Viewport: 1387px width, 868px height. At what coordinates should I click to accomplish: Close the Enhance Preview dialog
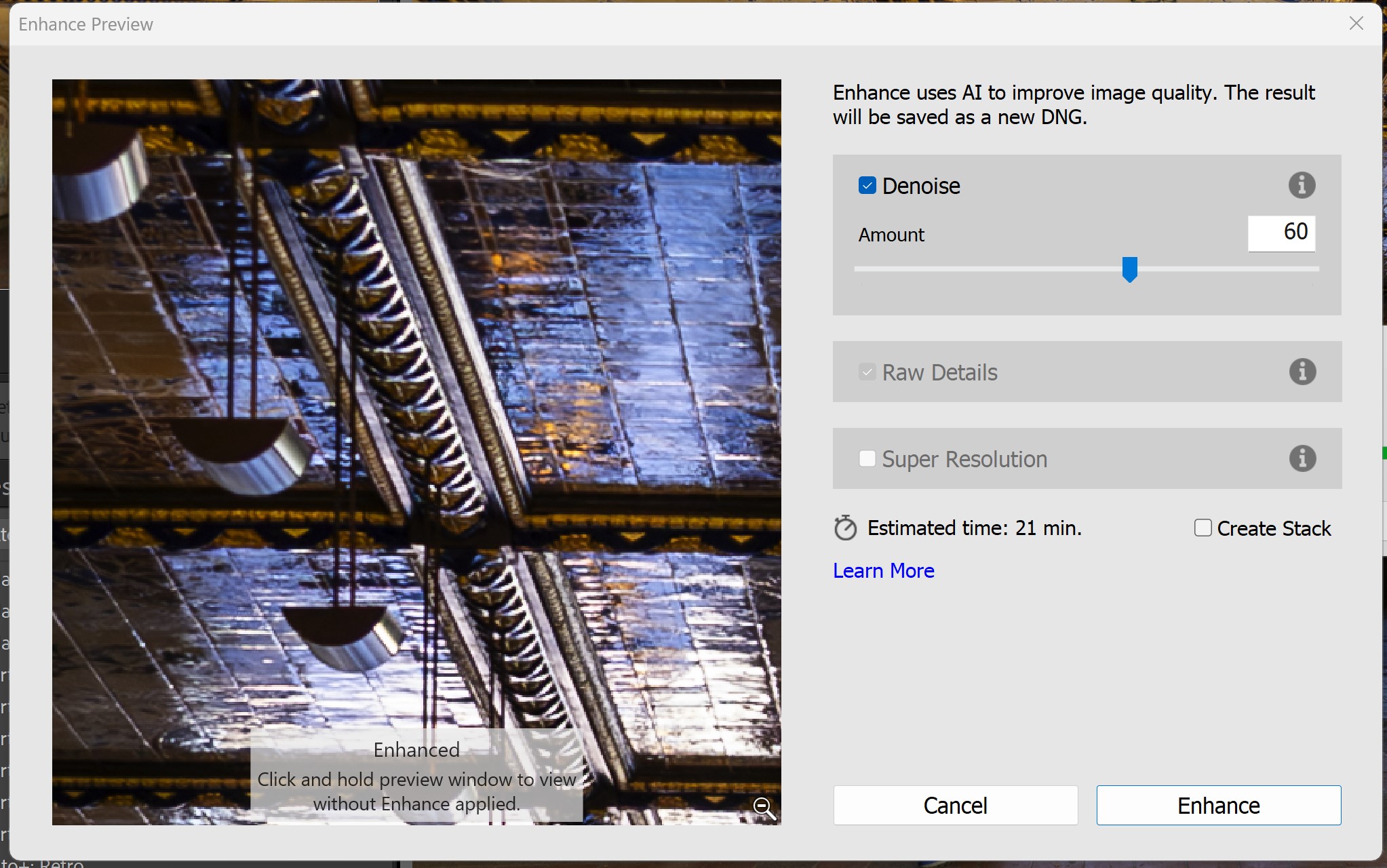[1356, 24]
